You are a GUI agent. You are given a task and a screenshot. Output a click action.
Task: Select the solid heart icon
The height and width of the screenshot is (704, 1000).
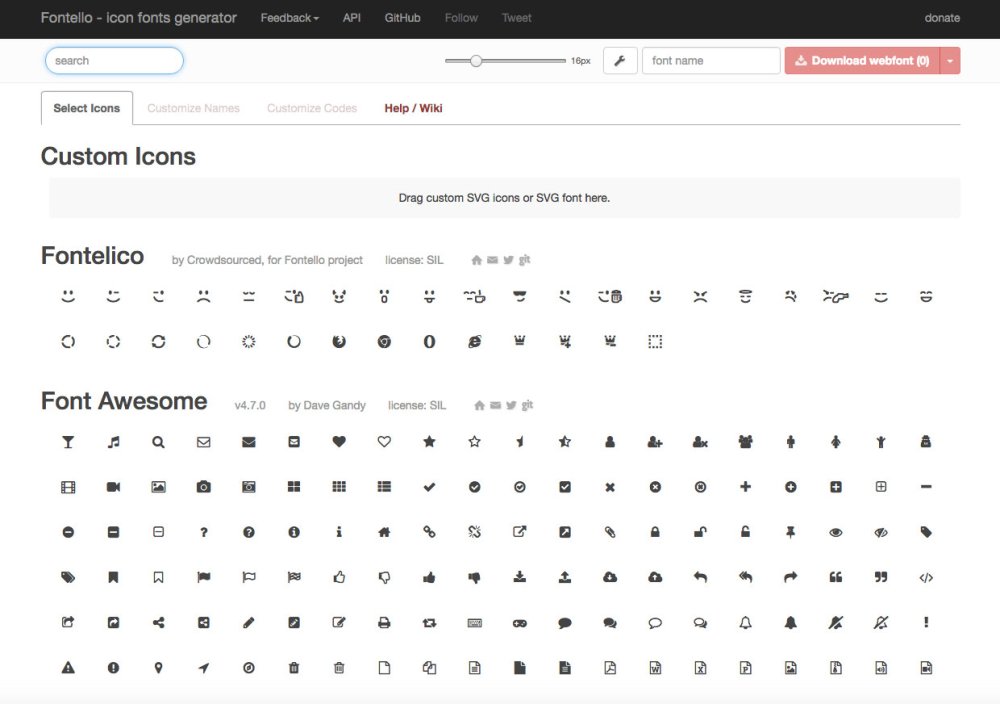[339, 442]
